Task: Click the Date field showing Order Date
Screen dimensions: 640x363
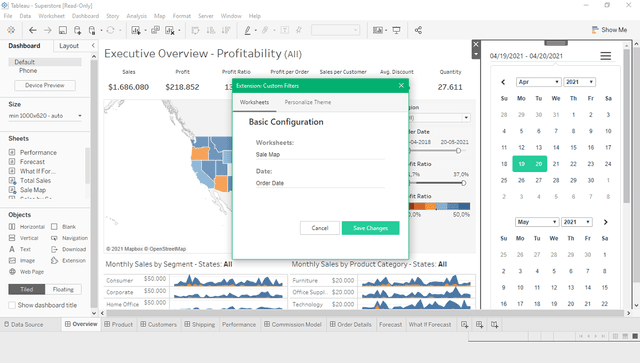Action: (x=320, y=183)
